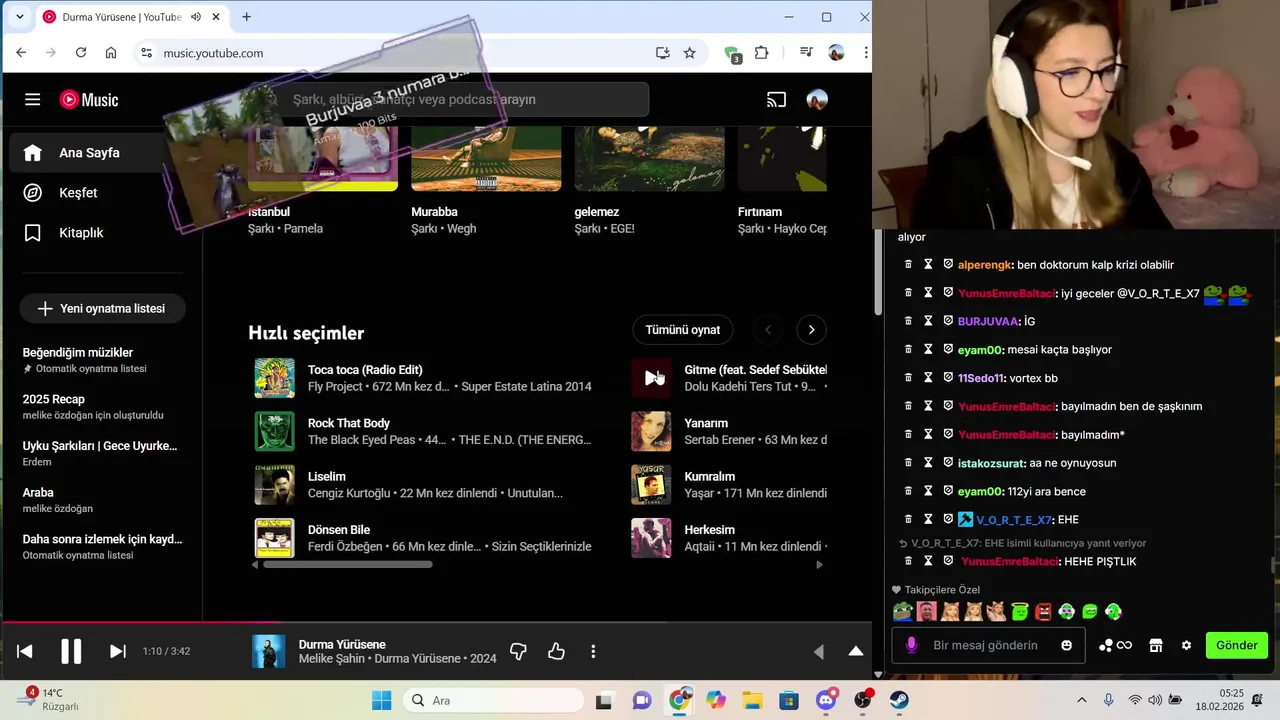Viewport: 1280px width, 720px height.
Task: Open Chrome media controls icon
Action: pos(806,53)
